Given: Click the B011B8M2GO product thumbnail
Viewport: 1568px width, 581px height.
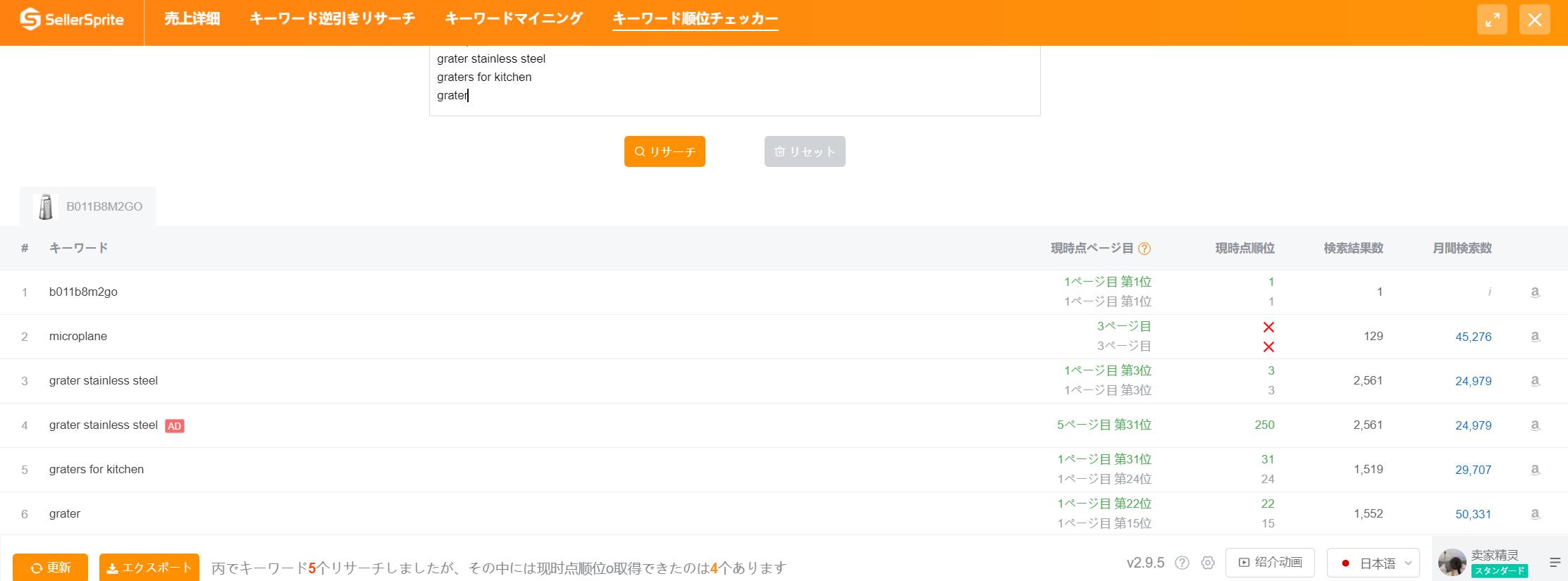Looking at the screenshot, I should tap(46, 207).
